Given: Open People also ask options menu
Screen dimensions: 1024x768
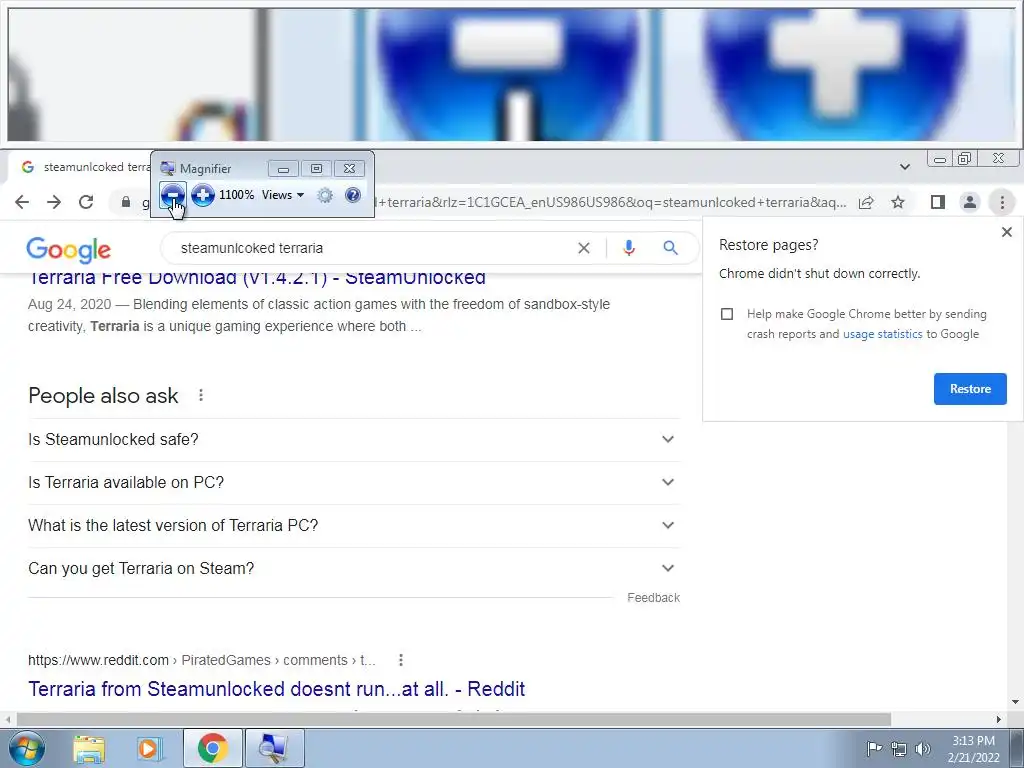Looking at the screenshot, I should [201, 395].
